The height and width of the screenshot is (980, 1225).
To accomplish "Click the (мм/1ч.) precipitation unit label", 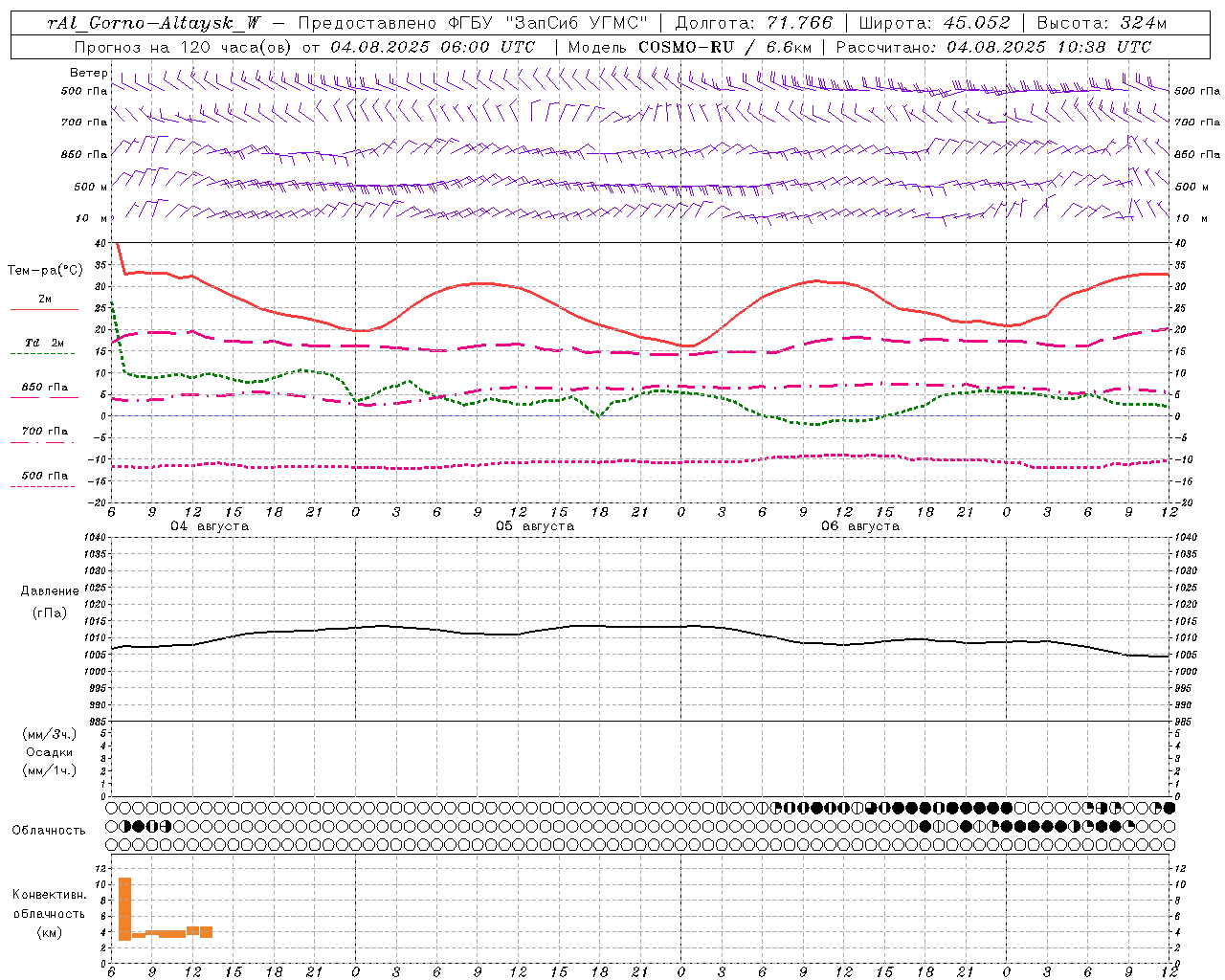I will (50, 770).
